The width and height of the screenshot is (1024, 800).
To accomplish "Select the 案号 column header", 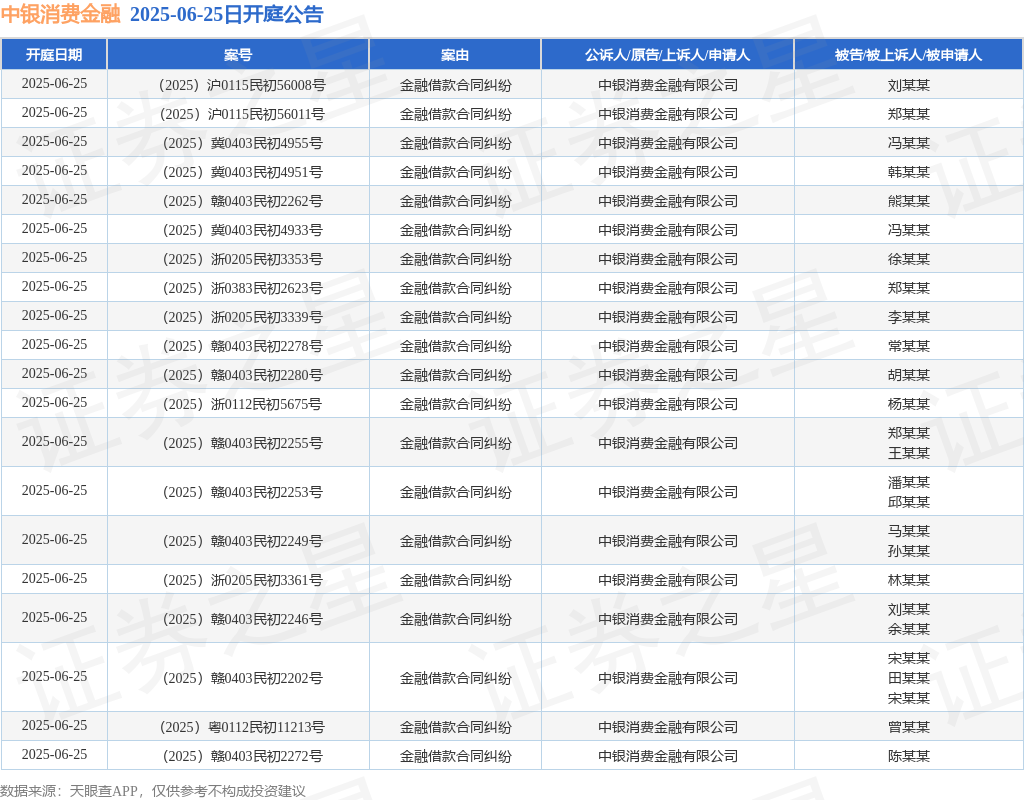I will tap(238, 55).
